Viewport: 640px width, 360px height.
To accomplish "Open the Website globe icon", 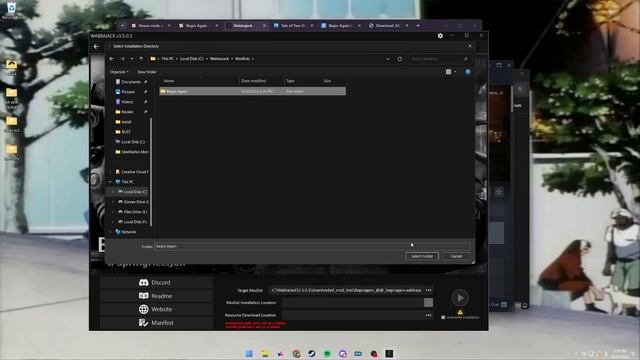I will pos(143,309).
